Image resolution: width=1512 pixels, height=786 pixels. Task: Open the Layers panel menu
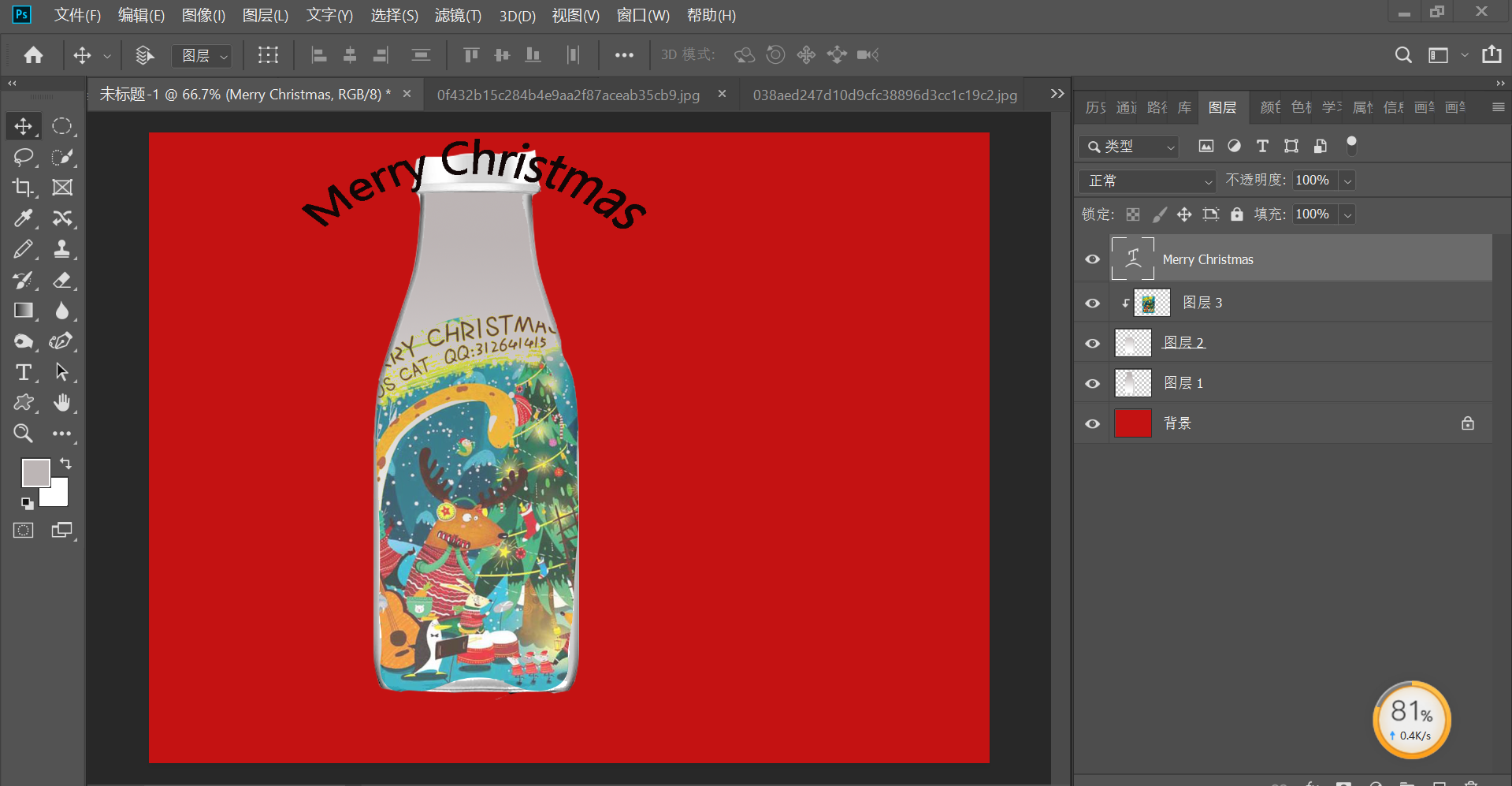pyautogui.click(x=1498, y=107)
